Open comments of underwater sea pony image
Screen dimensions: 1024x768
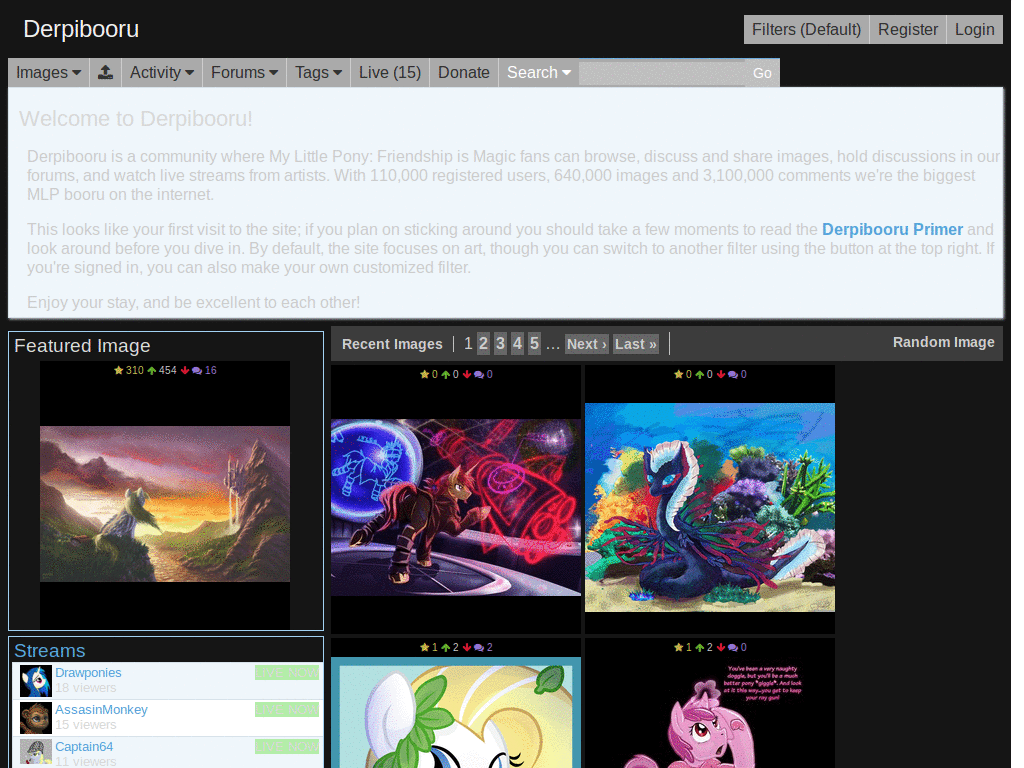733,374
